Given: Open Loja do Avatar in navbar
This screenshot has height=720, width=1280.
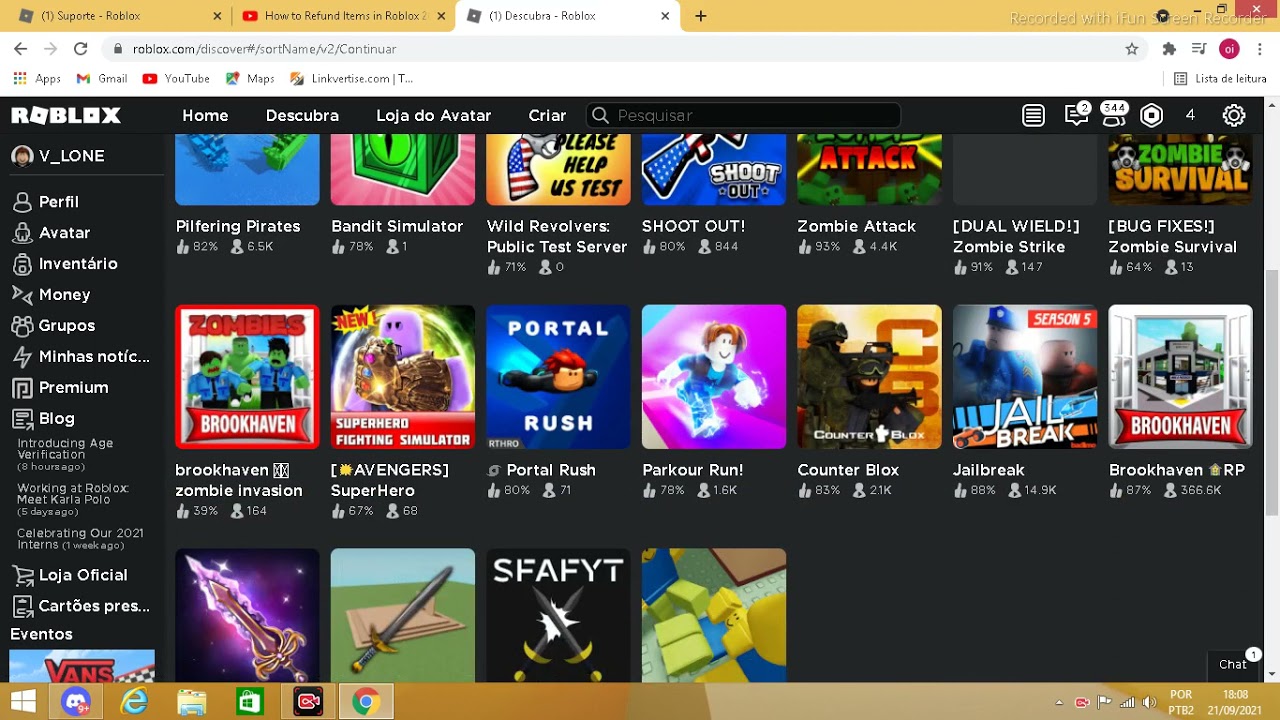Looking at the screenshot, I should (x=434, y=116).
